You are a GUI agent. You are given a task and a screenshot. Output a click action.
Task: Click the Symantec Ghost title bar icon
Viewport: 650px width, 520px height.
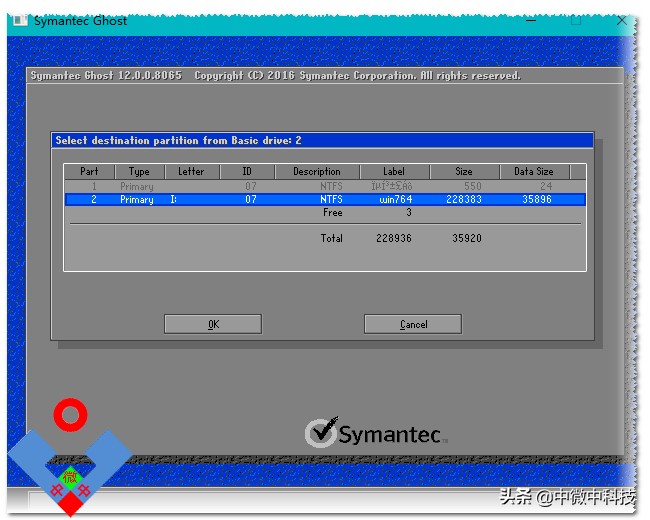(x=20, y=21)
